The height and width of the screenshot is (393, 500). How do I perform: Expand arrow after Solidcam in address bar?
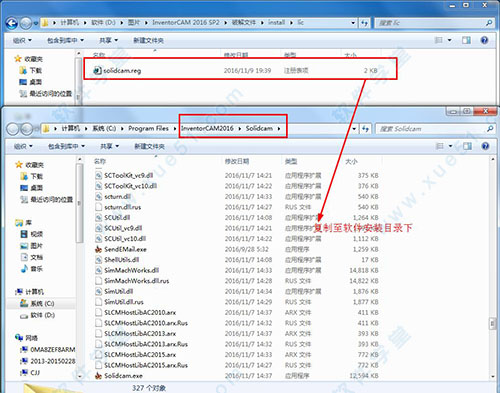(279, 129)
